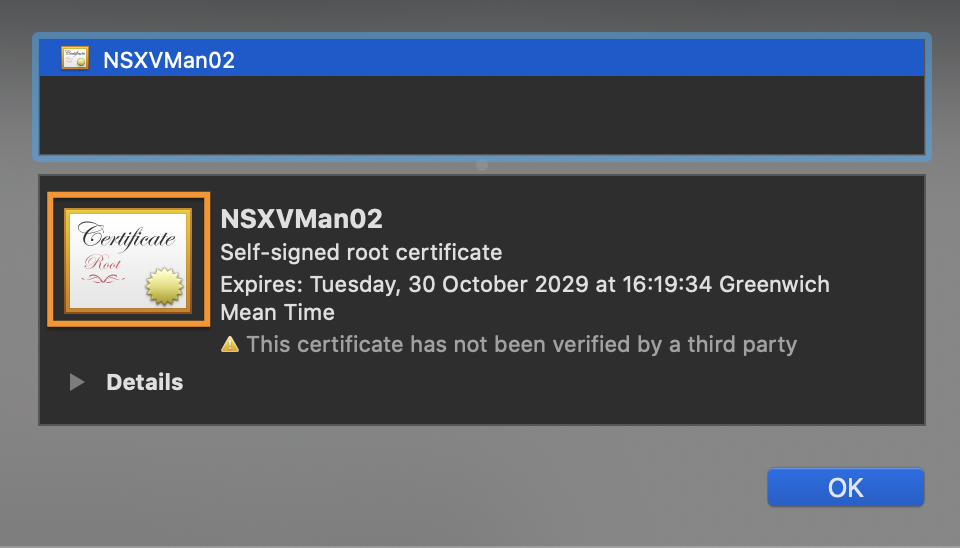Click the red Root script on certificate image
Image resolution: width=960 pixels, height=548 pixels.
click(102, 263)
